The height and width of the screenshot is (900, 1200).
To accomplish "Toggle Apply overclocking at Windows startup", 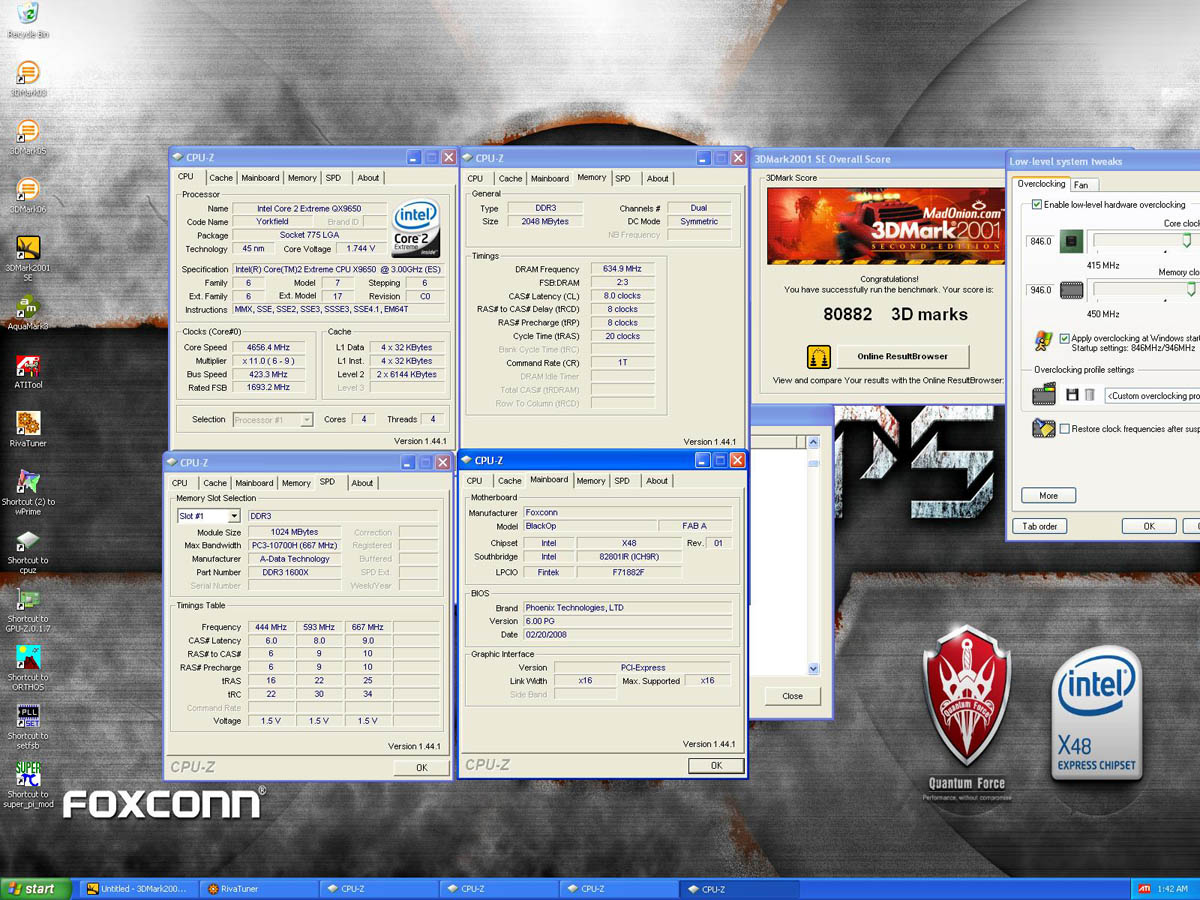I will 1064,338.
